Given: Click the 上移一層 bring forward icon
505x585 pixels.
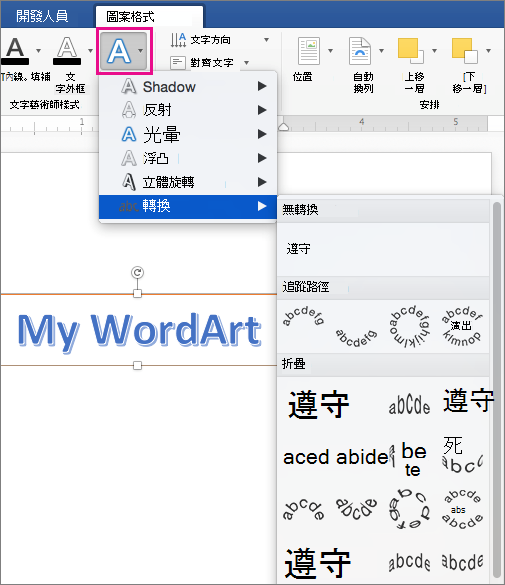Looking at the screenshot, I should [x=411, y=50].
